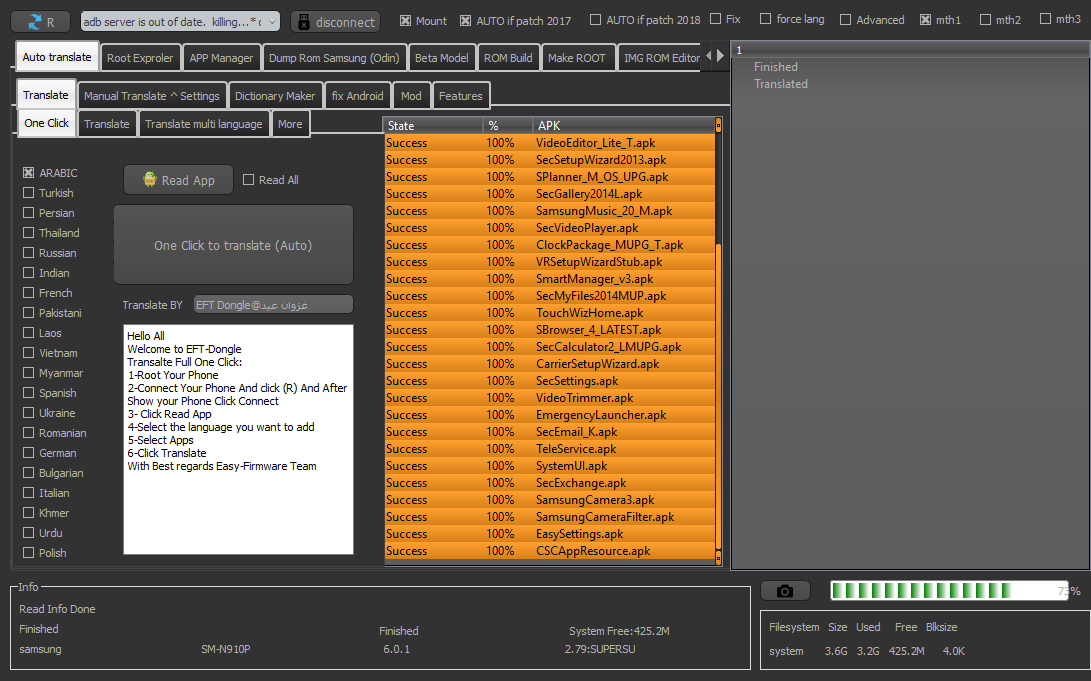Click the instructions text box
Screen dimensions: 1091x681
(239, 439)
